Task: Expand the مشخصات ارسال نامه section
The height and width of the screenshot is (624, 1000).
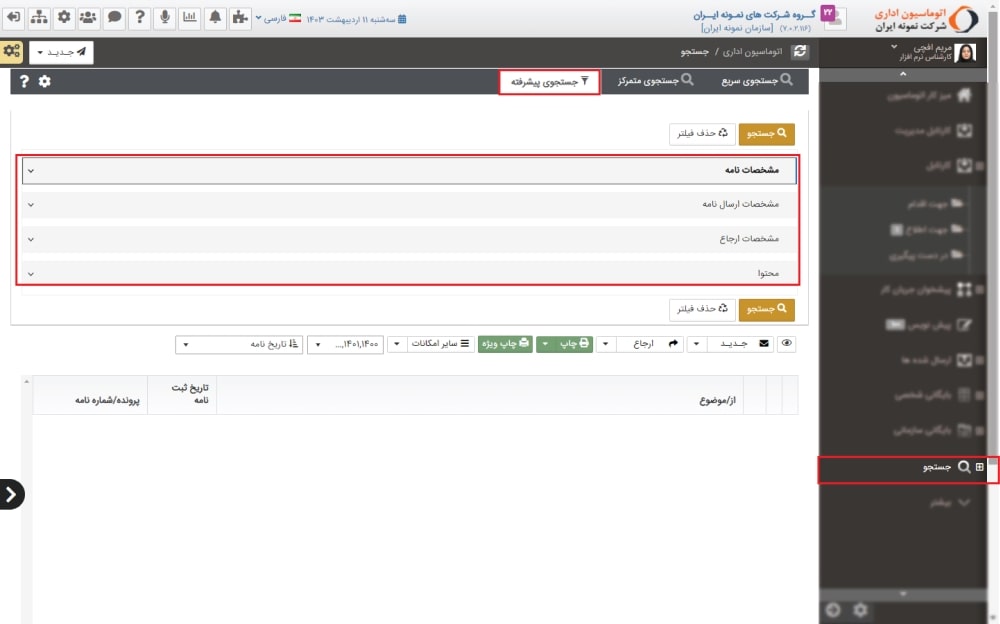Action: 409,204
